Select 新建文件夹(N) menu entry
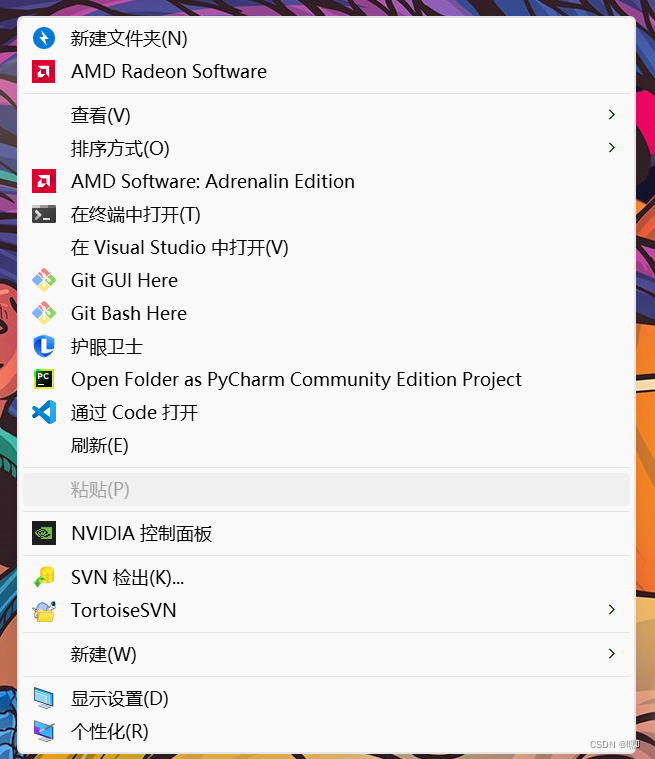655x759 pixels. pos(326,38)
